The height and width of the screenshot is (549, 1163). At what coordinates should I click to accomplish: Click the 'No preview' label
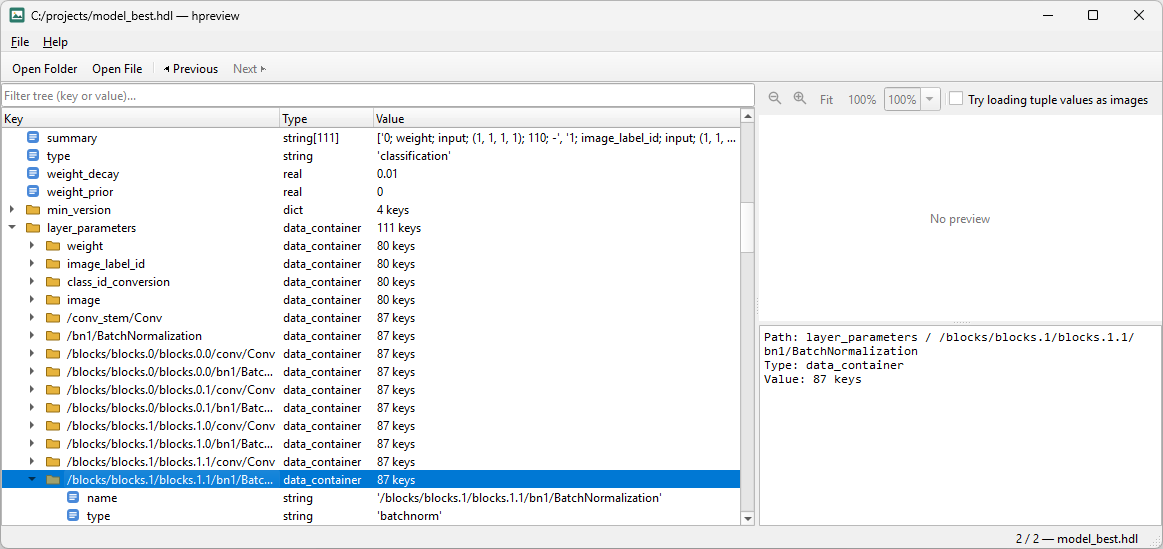[x=960, y=219]
